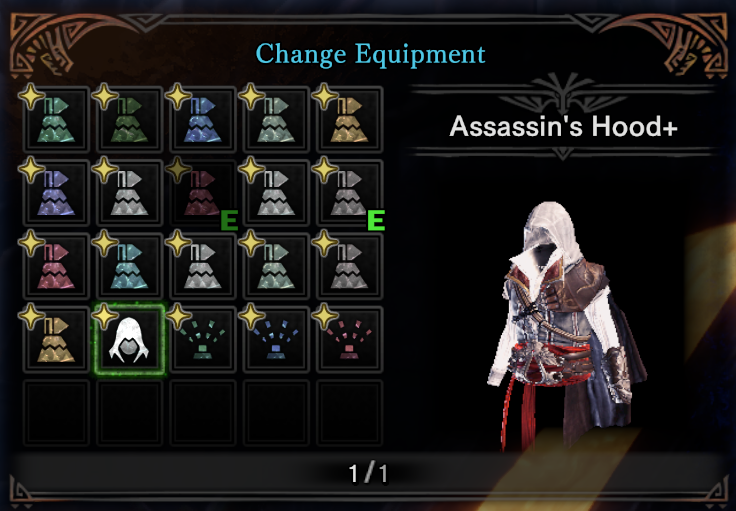Click the Assassin's Hood+ name label
The image size is (736, 511).
pos(563,126)
